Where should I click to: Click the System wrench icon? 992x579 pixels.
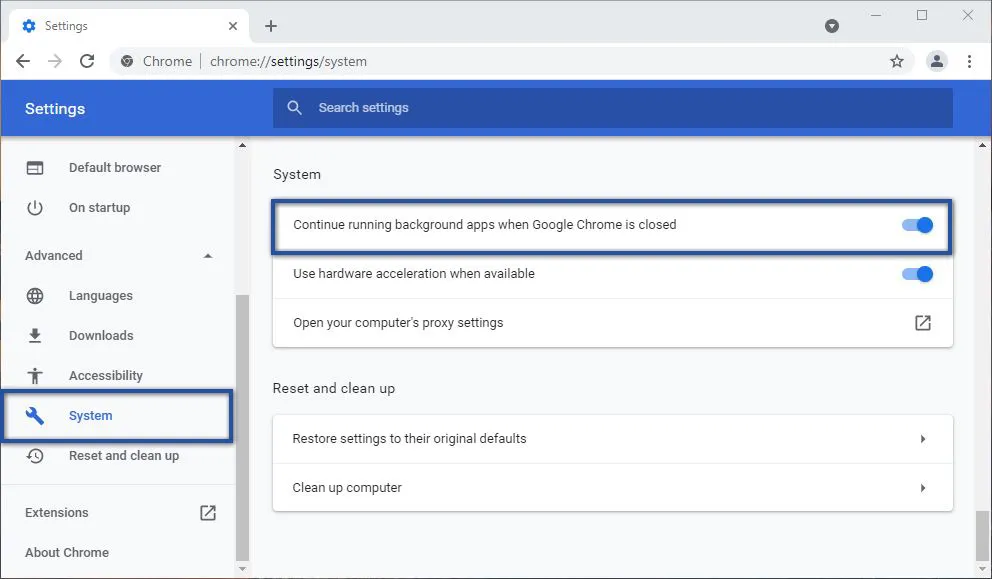tap(35, 415)
